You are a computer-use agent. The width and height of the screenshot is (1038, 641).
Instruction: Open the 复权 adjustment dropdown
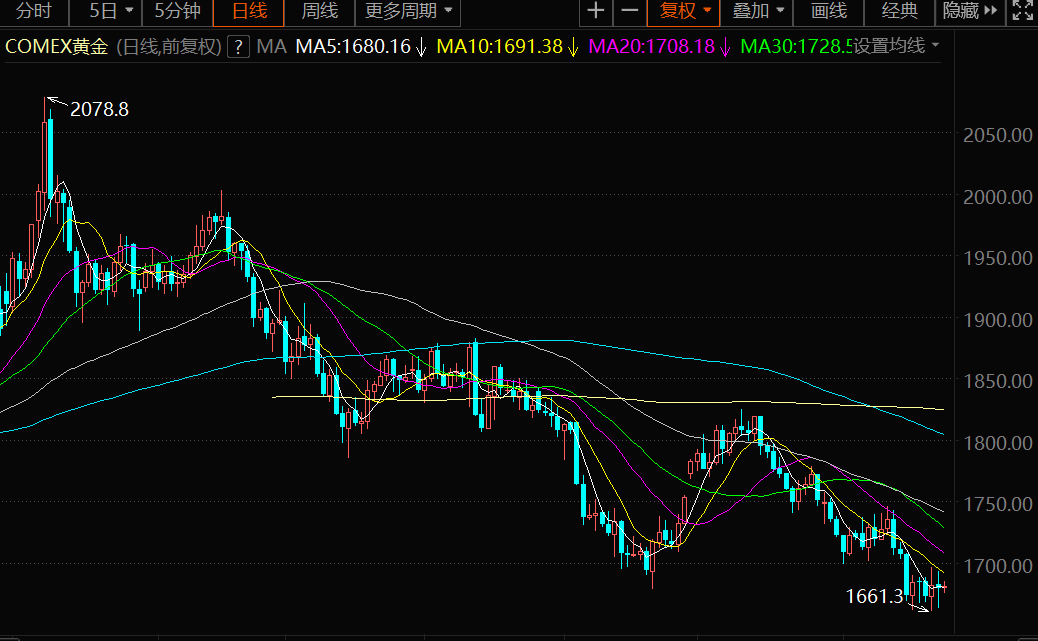tap(684, 11)
